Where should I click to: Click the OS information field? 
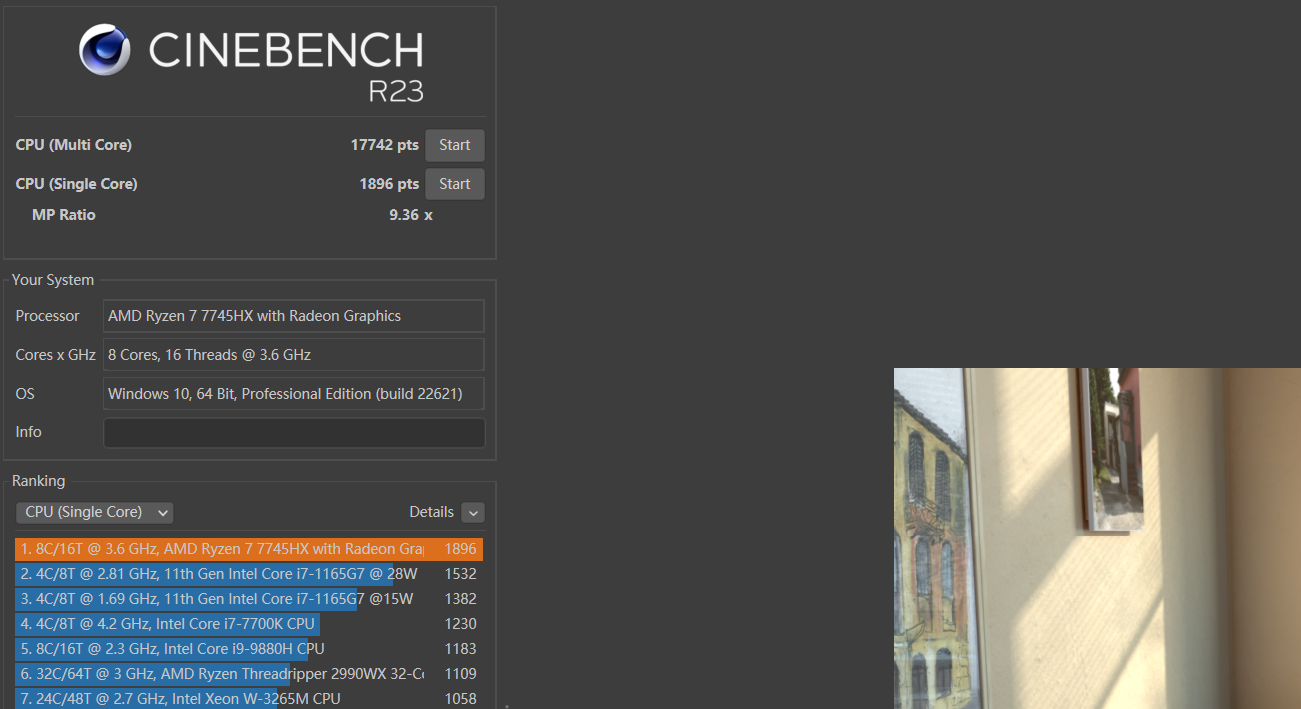click(294, 393)
